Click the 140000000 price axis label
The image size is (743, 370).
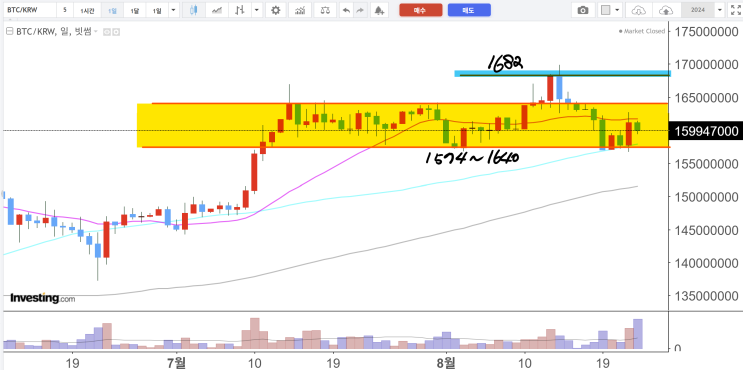point(707,263)
